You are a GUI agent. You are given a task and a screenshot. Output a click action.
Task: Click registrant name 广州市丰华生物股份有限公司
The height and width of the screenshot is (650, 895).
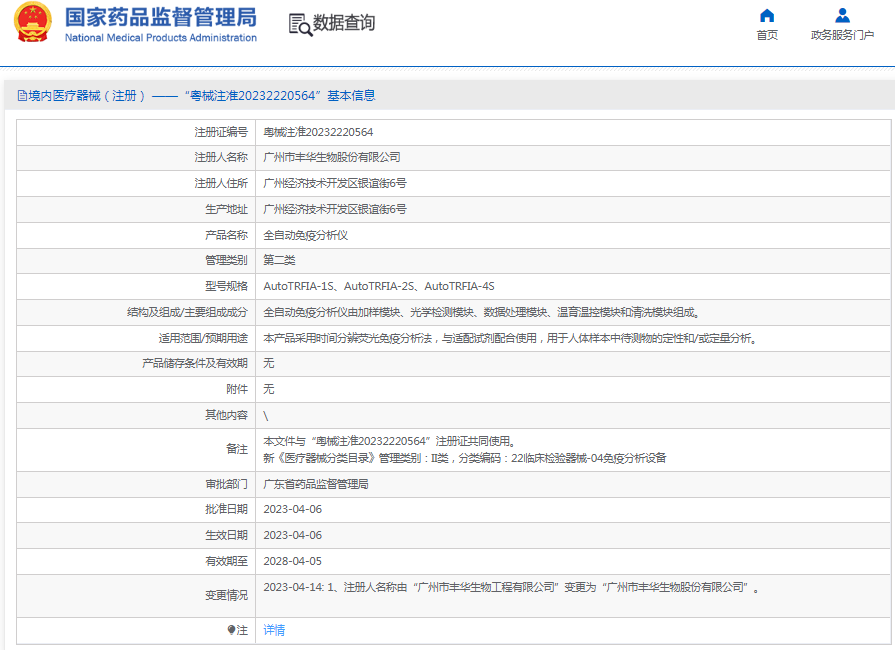331,157
